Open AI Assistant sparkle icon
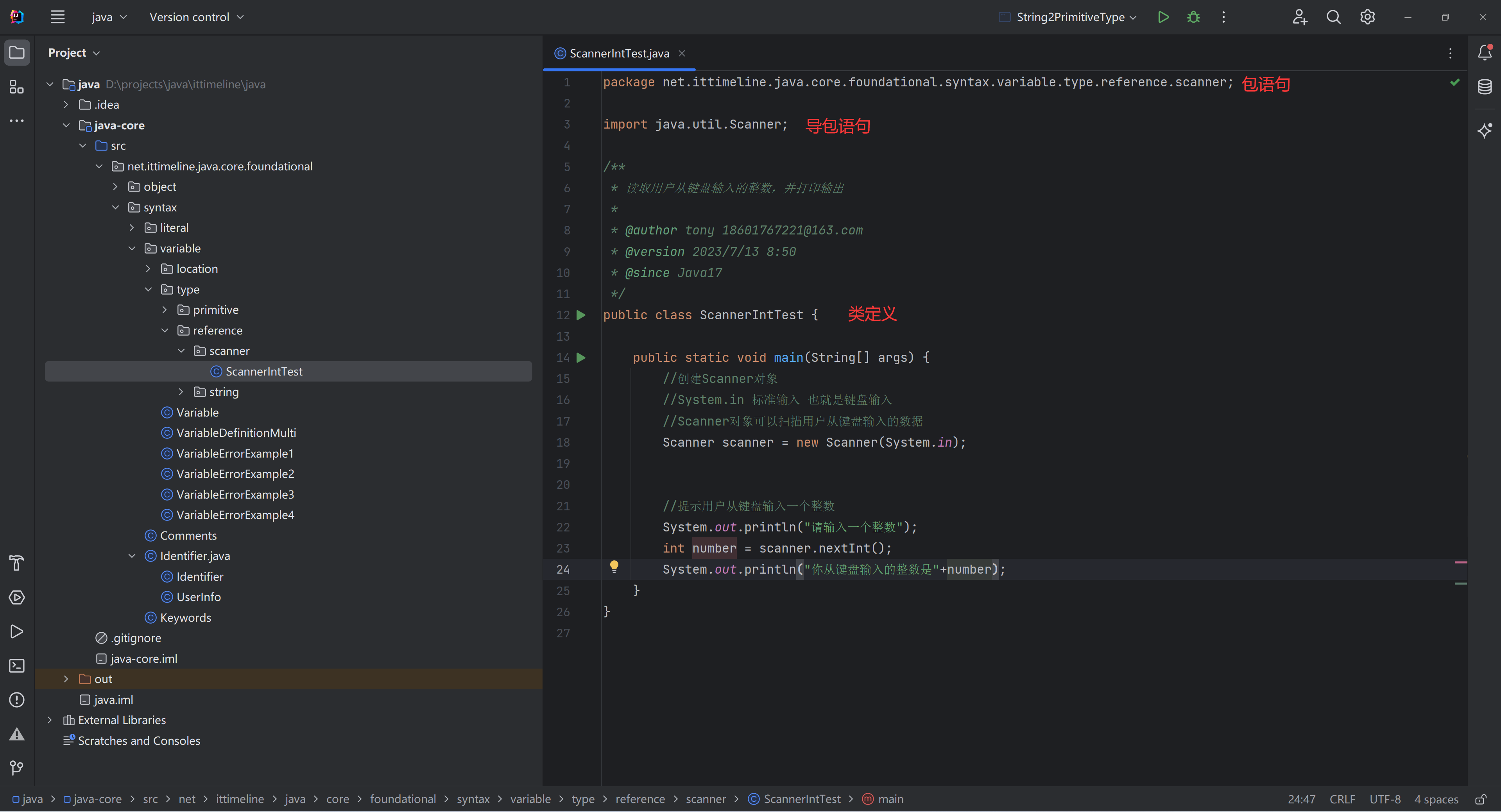Viewport: 1501px width, 812px height. coord(1485,130)
